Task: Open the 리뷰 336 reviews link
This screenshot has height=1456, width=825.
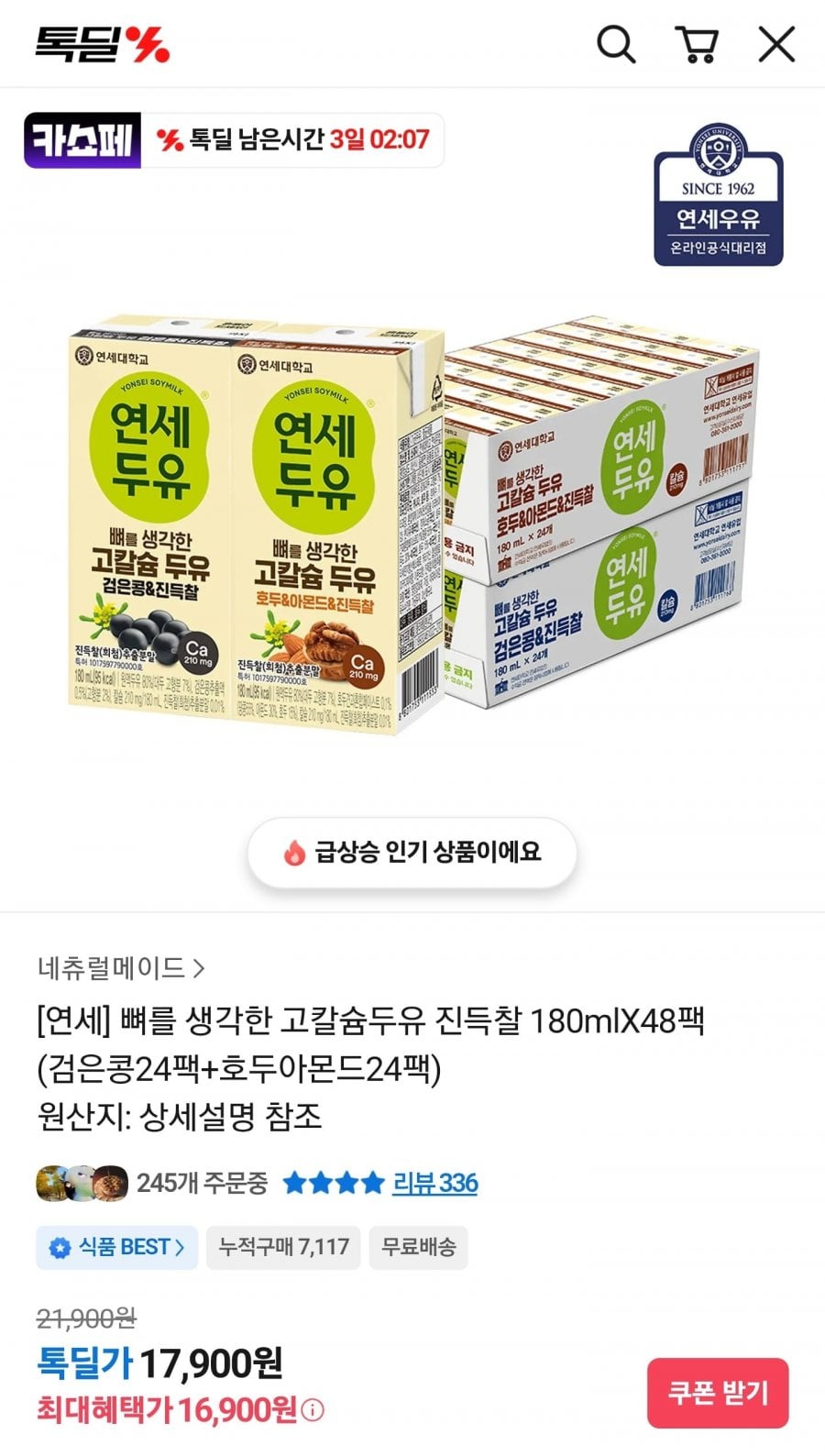Action: (435, 1183)
